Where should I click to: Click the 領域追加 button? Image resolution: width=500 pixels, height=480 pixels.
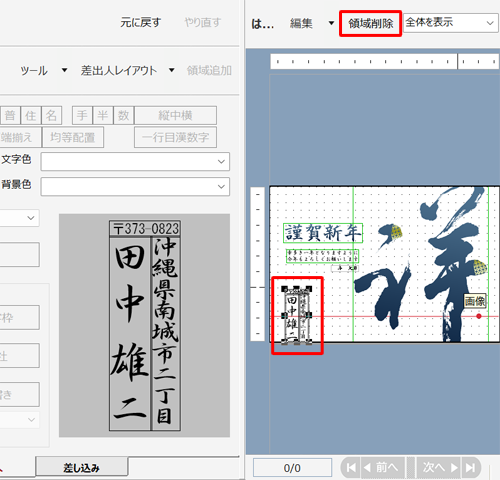point(209,71)
